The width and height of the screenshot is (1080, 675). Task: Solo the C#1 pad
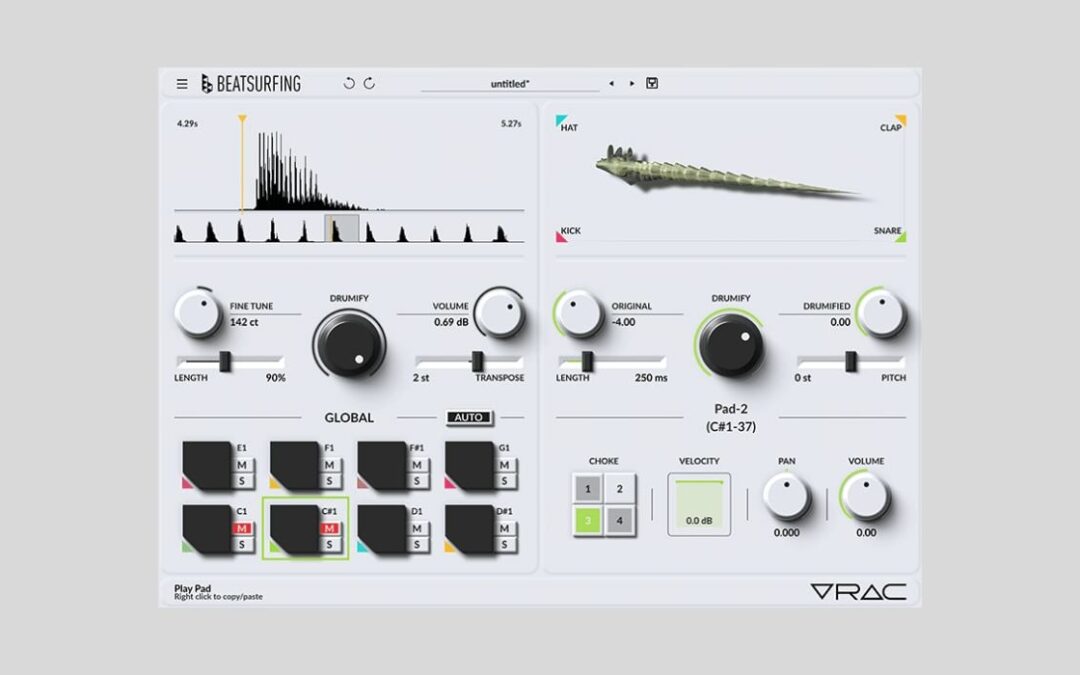pyautogui.click(x=329, y=544)
